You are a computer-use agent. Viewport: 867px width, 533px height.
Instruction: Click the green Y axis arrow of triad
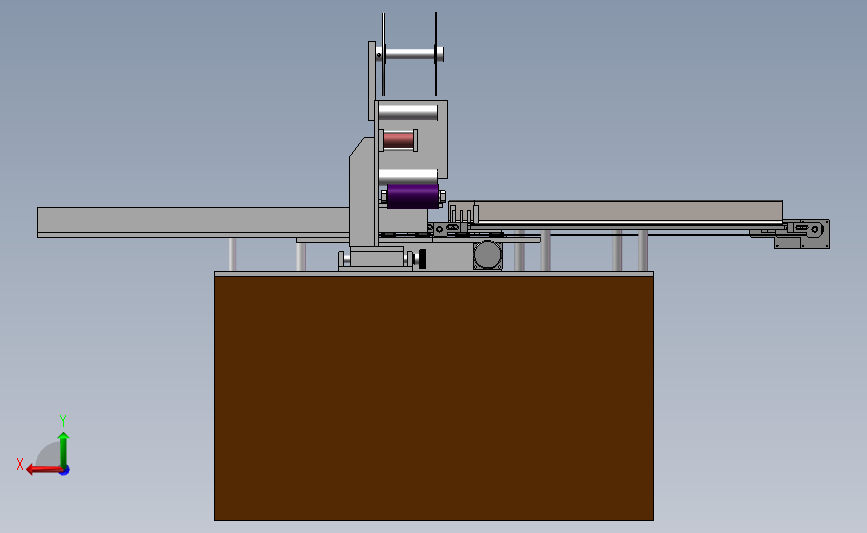click(x=64, y=450)
